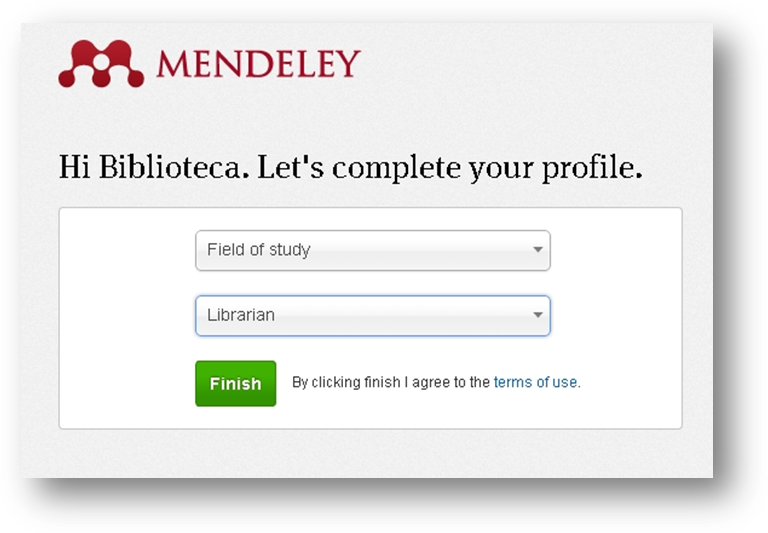Click the "Hi Biblioteca" greeting heading

pyautogui.click(x=350, y=168)
